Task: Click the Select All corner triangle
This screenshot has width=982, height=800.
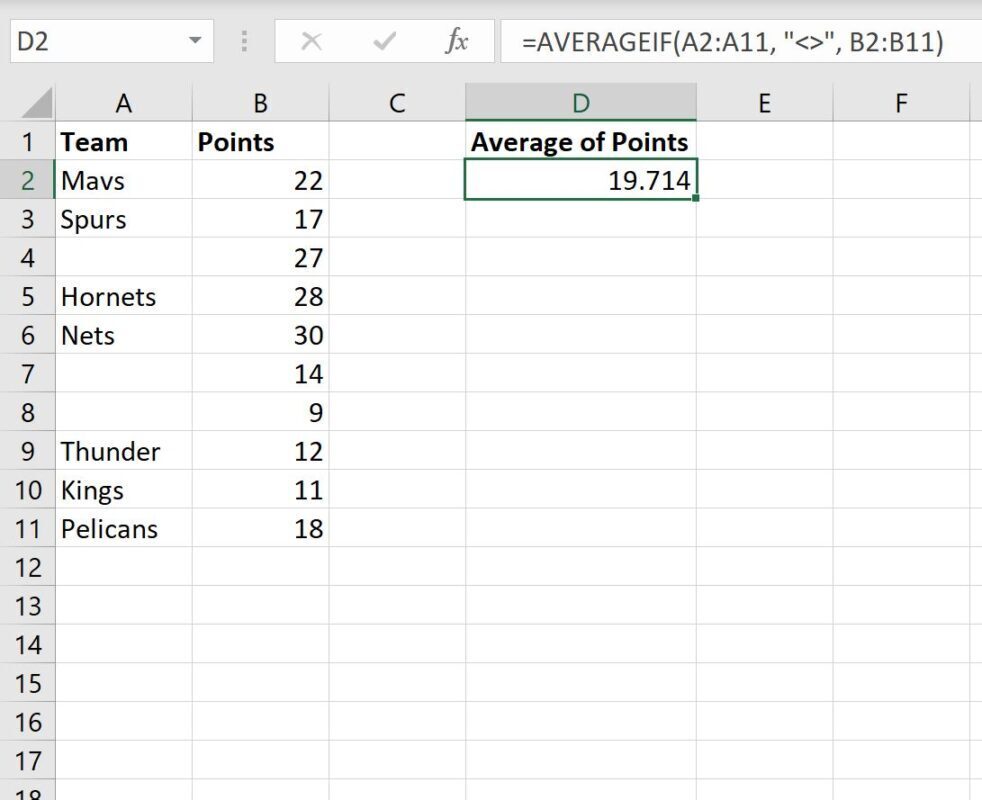Action: coord(36,103)
